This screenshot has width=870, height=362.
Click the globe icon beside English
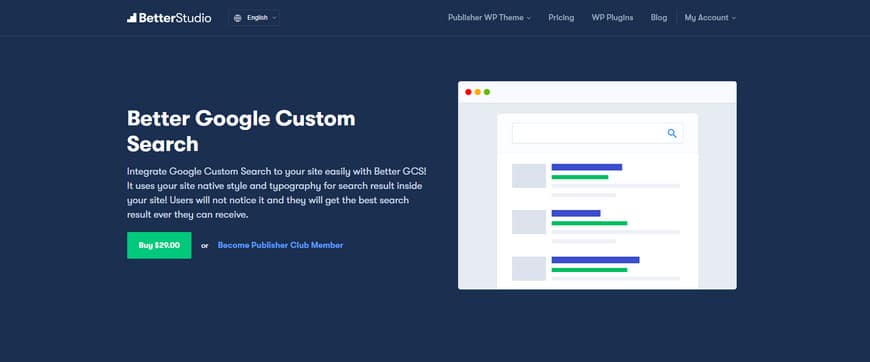tap(237, 18)
